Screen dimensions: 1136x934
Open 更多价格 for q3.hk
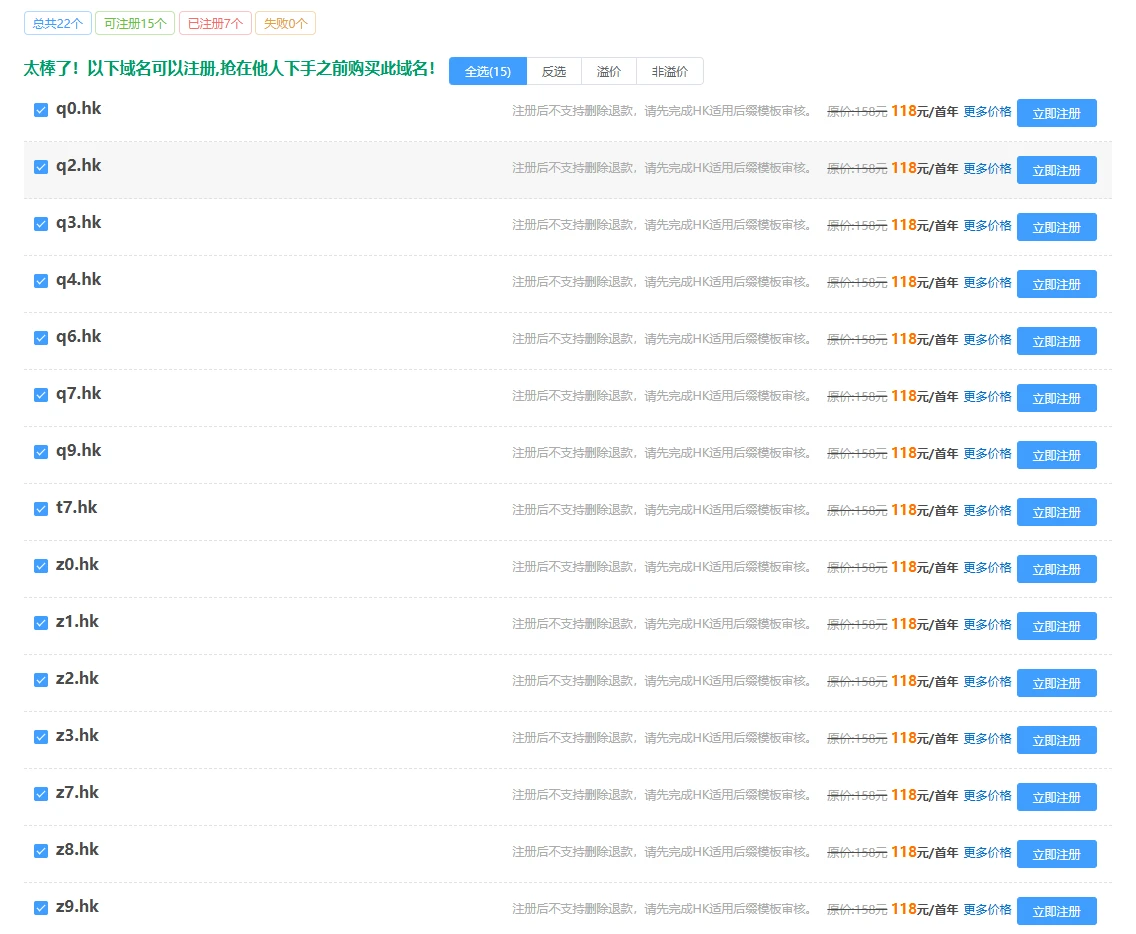coord(987,226)
